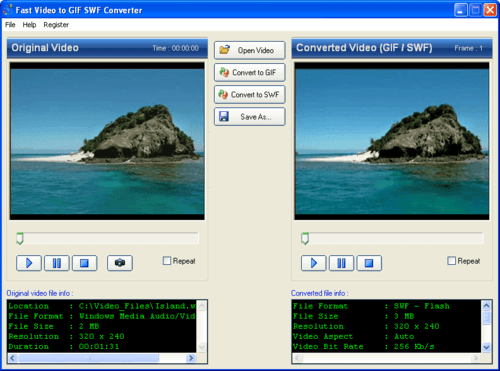Click the original video seek slider handle
Screen dimensions: 500x371
[20, 239]
